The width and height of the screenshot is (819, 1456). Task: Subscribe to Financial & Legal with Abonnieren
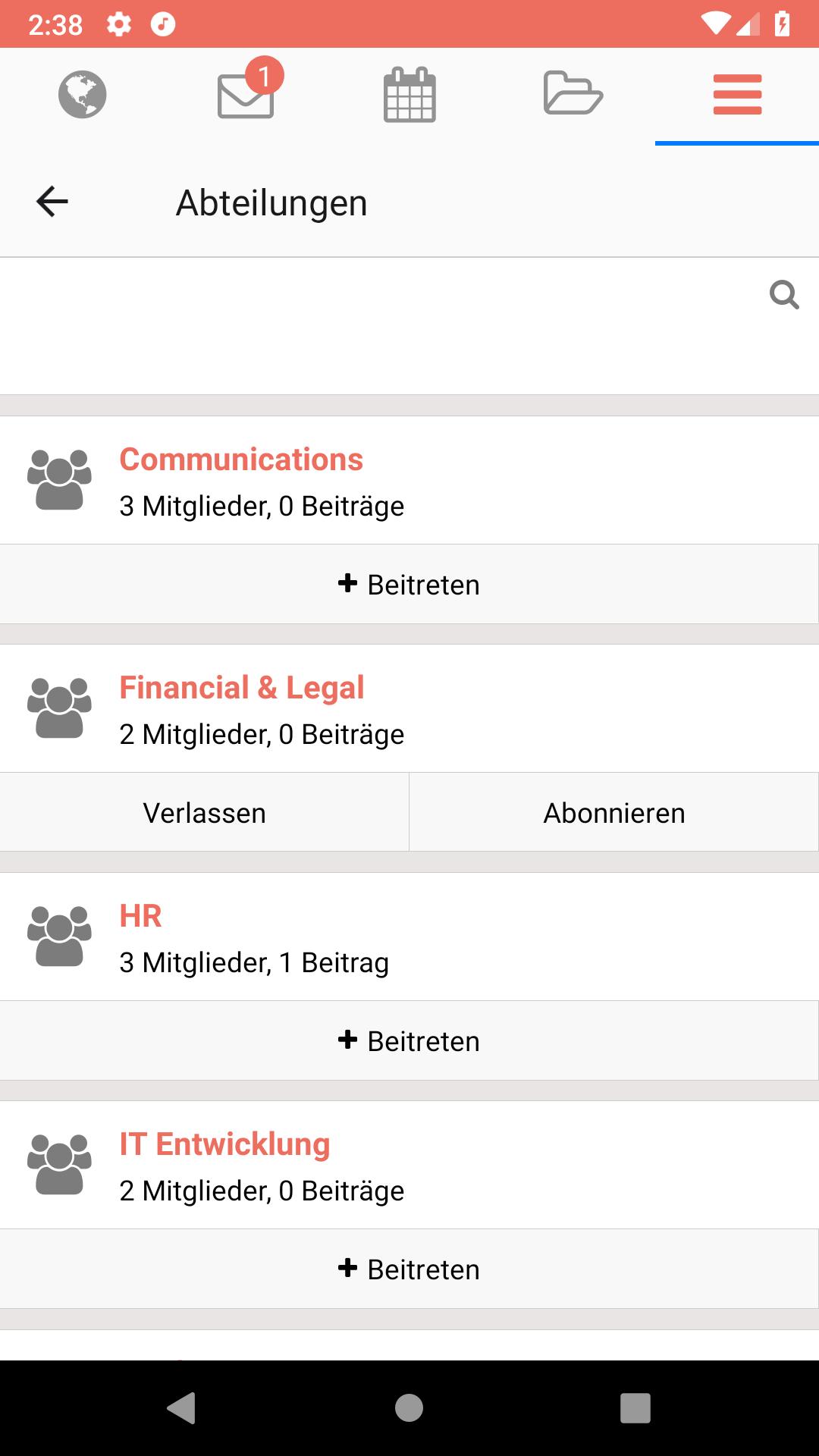tap(614, 812)
